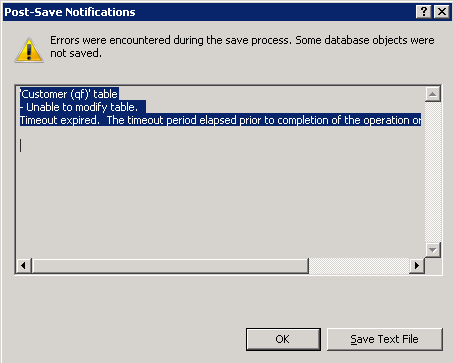Viewport: 453px width, 363px height.
Task: Close the Post-Save Notifications dialog
Action: (x=442, y=12)
